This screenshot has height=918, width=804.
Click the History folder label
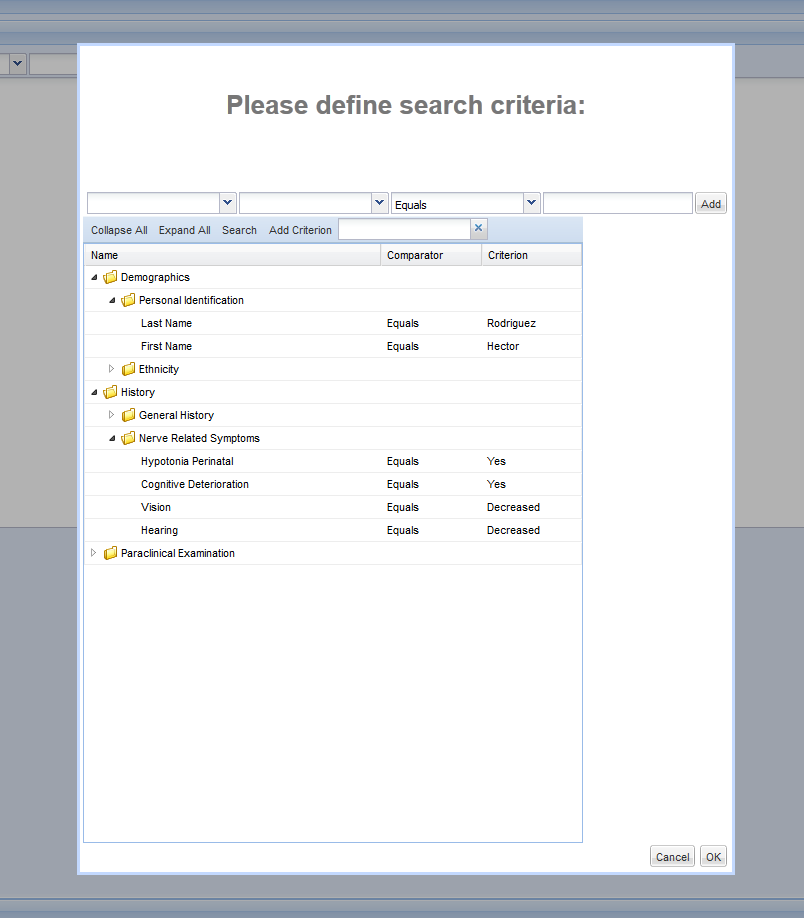point(138,392)
